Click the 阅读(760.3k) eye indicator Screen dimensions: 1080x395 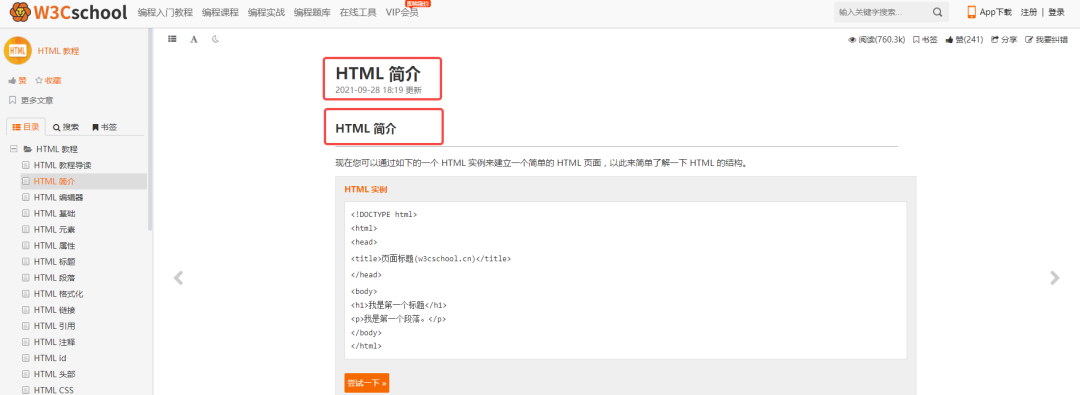876,39
